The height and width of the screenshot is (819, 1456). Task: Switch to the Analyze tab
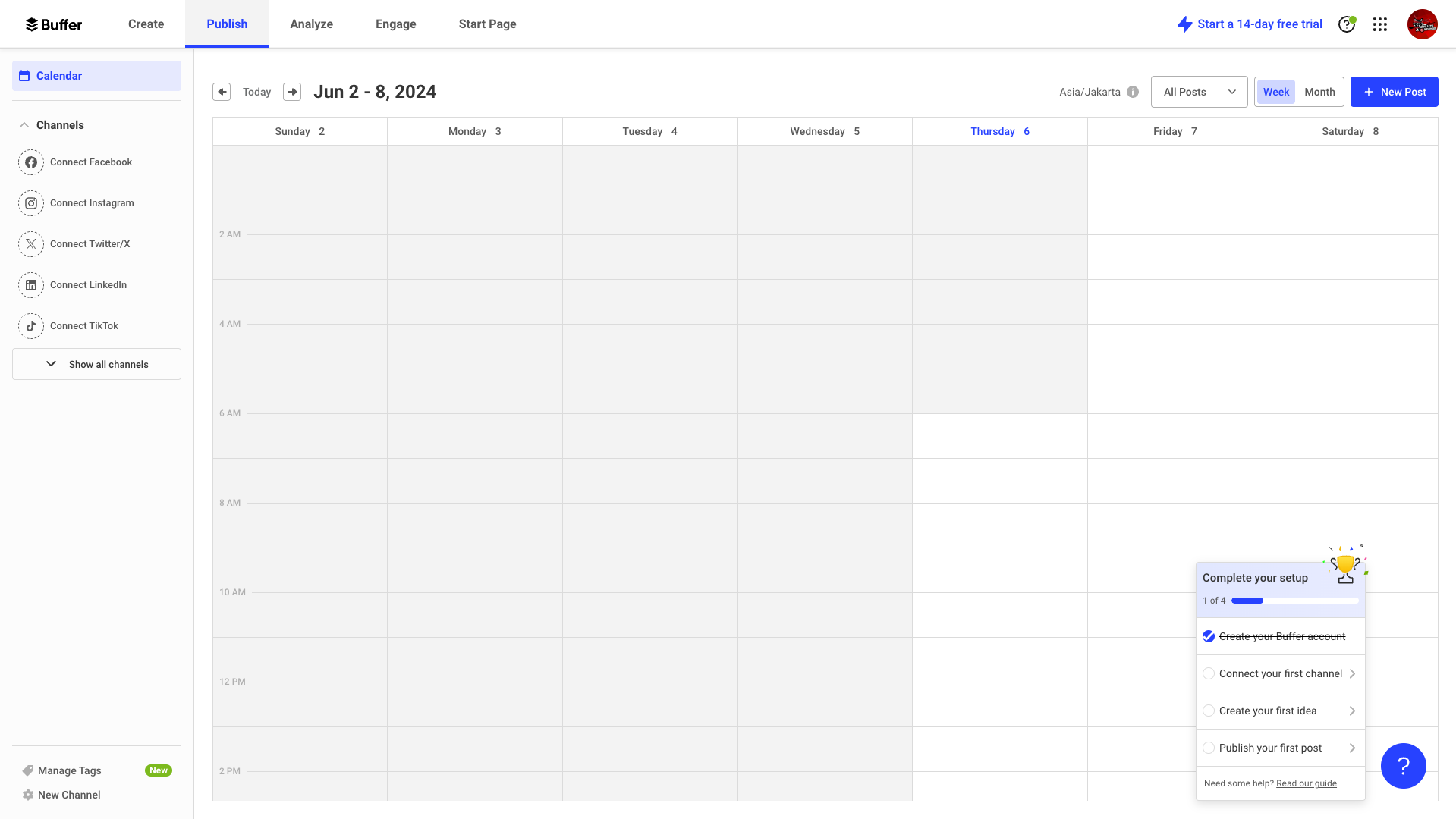[x=311, y=24]
